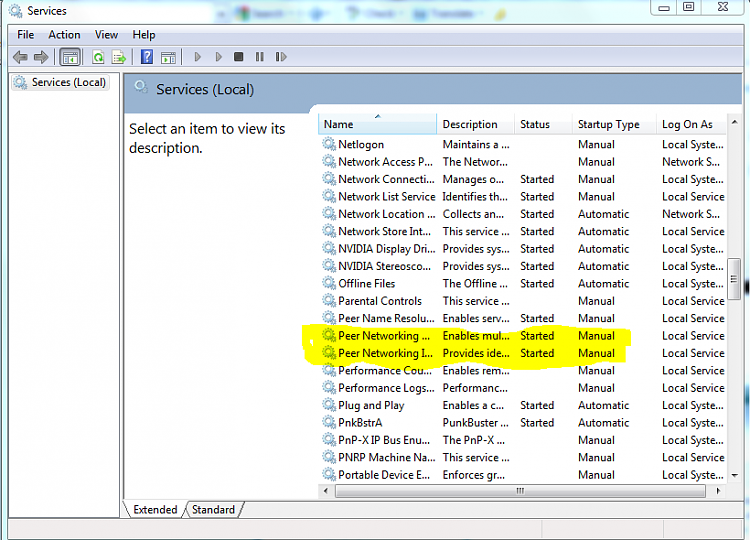Sort list by Name column header
750x540 pixels.
(377, 124)
